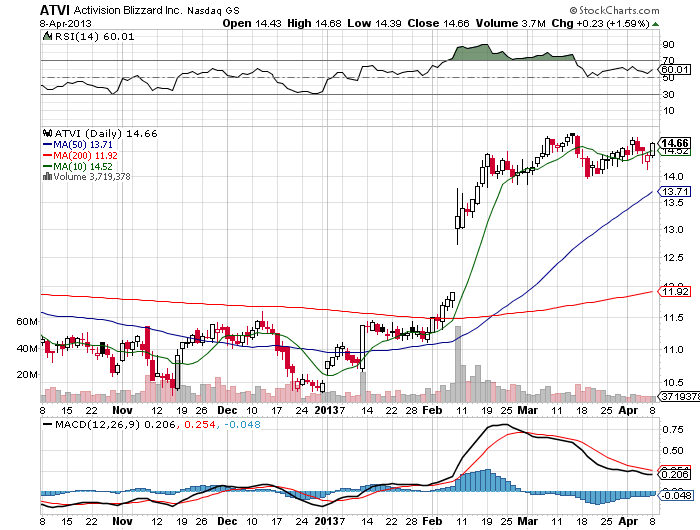Click the Nasdaq GS exchange label

213,10
